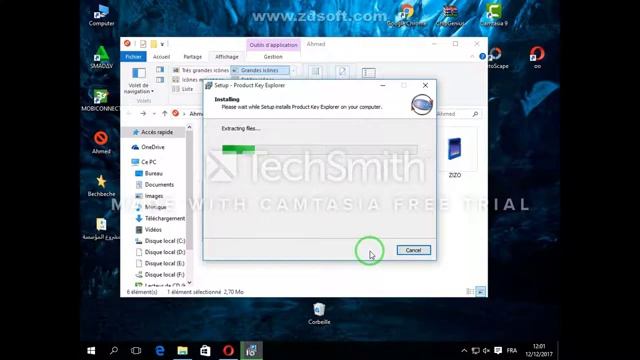Switch to the Accueil ribbon tab
The image size is (640, 360).
point(161,57)
